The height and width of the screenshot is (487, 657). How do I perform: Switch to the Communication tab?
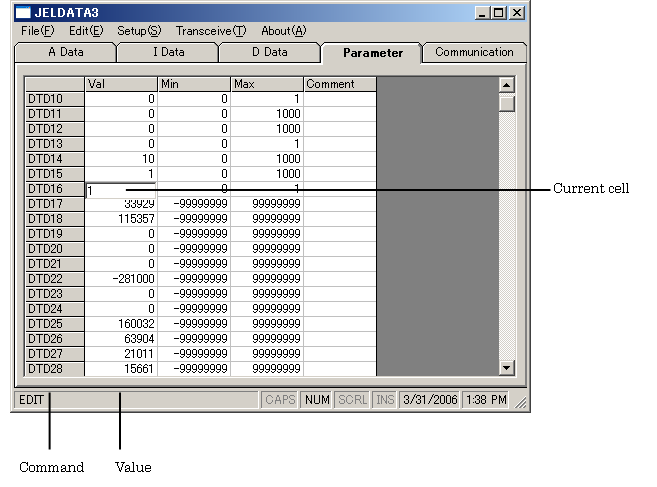point(474,52)
